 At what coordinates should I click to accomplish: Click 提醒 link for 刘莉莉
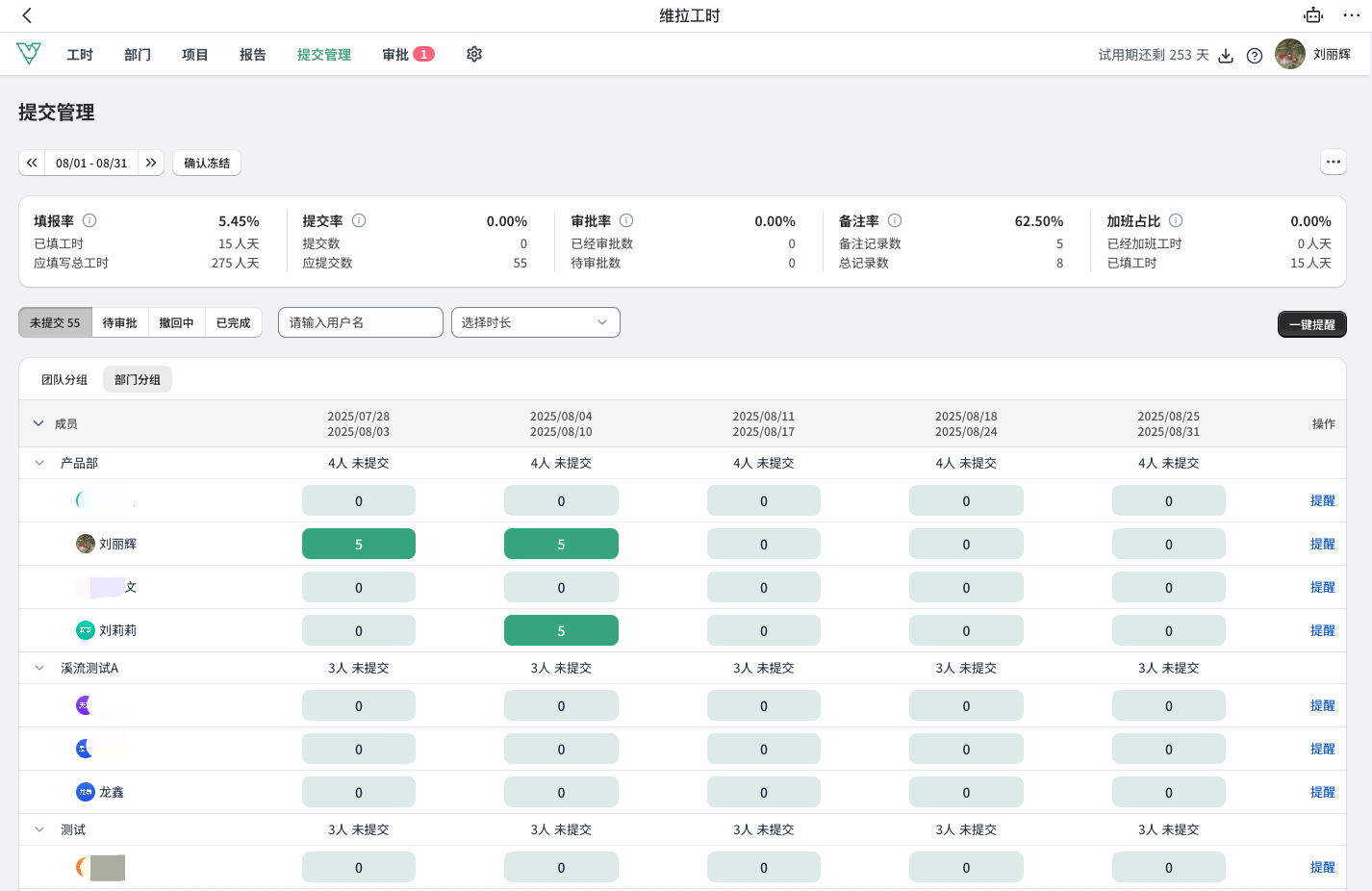(x=1322, y=630)
